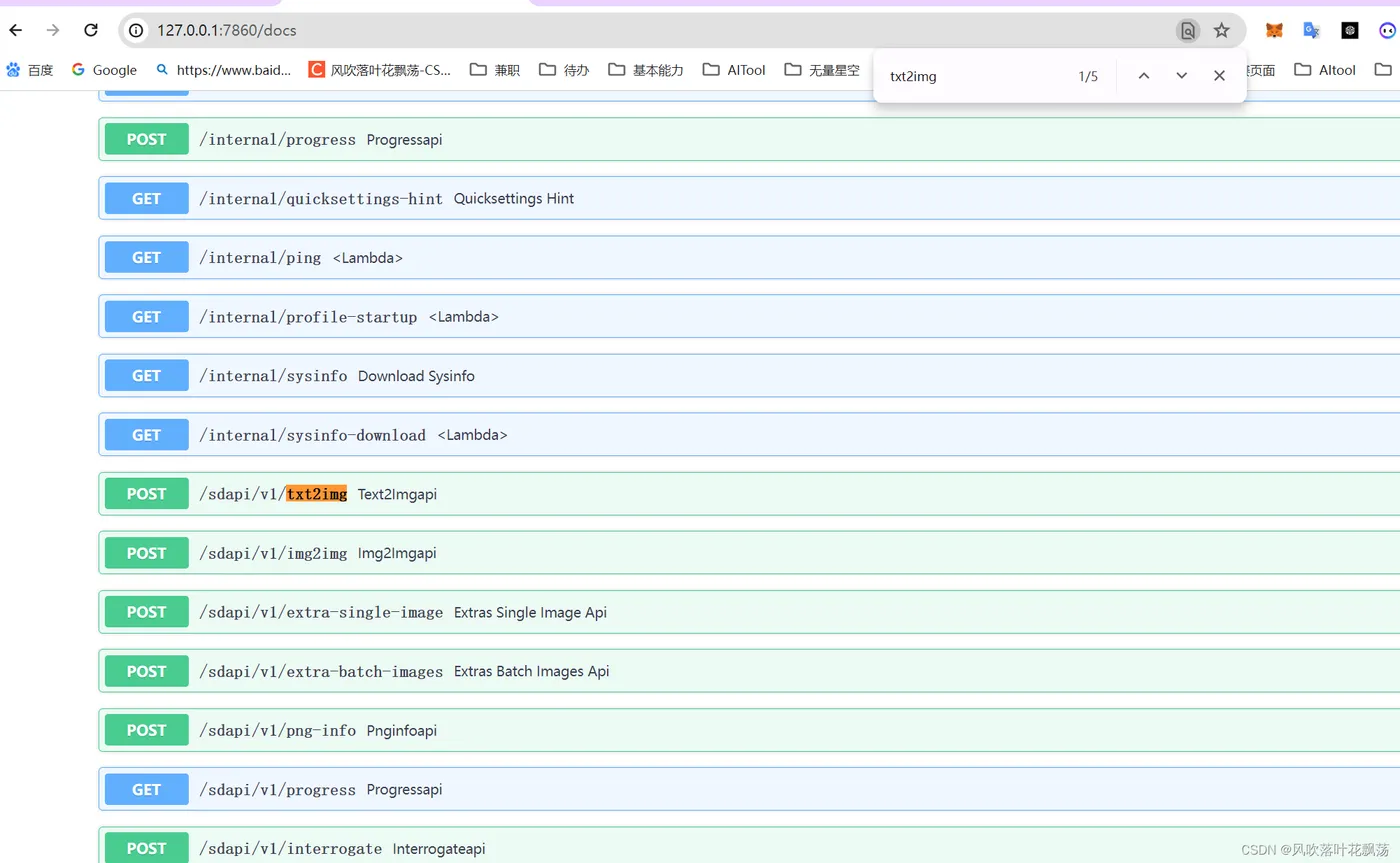
Task: Click the browser back arrow
Action: coord(15,30)
